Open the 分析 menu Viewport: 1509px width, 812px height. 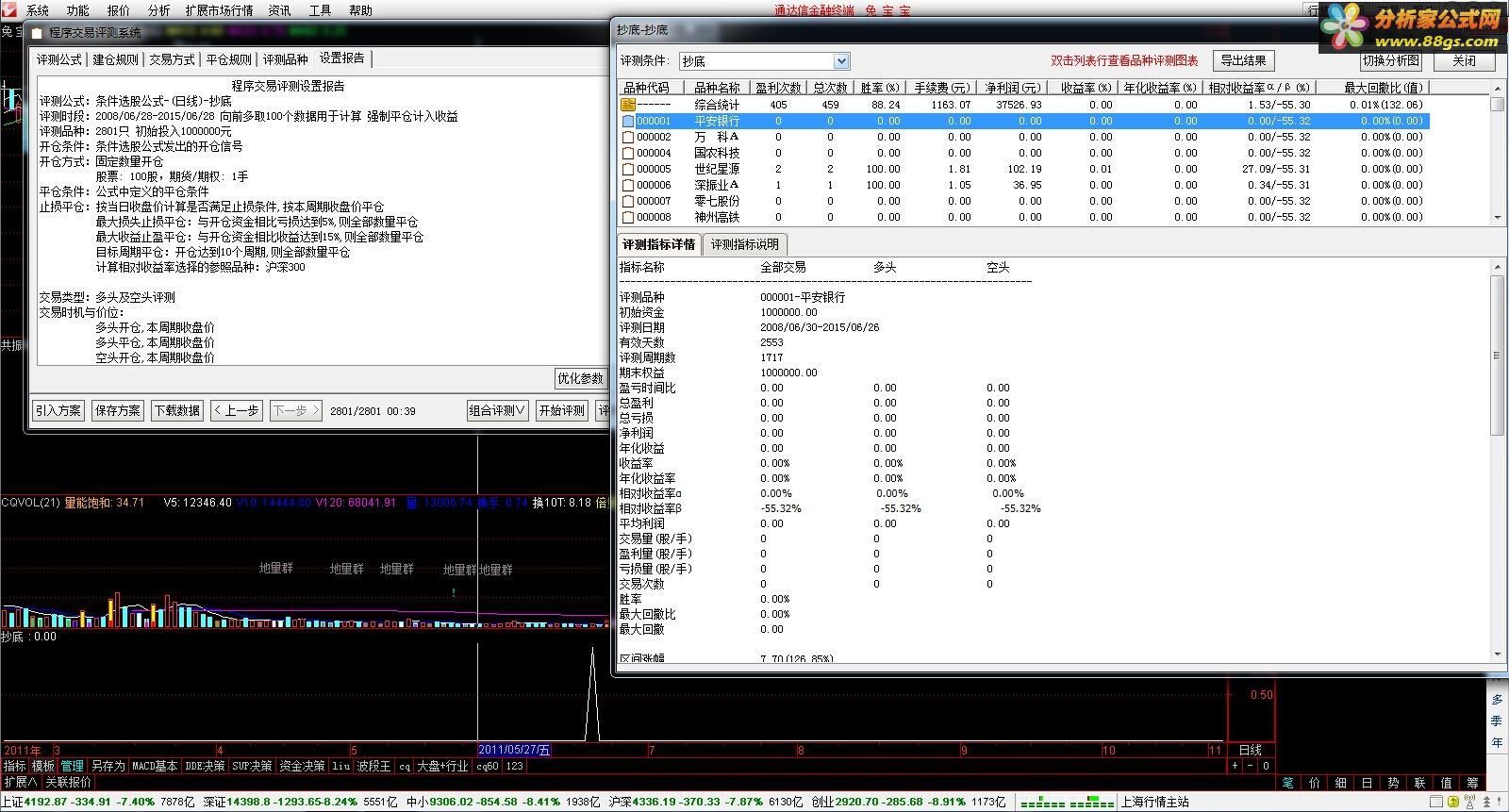click(x=159, y=10)
